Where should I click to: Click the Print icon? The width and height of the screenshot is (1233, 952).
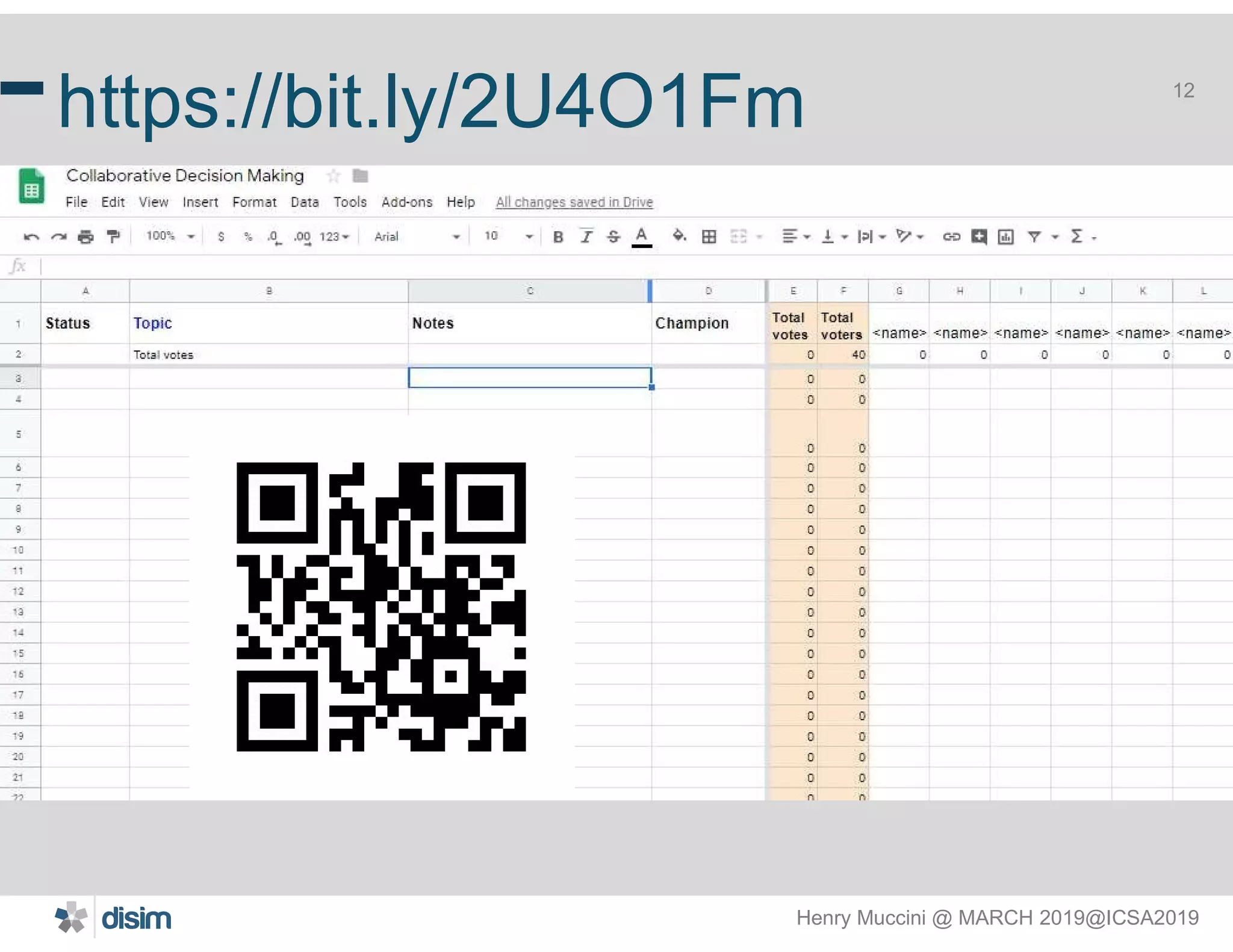point(86,237)
